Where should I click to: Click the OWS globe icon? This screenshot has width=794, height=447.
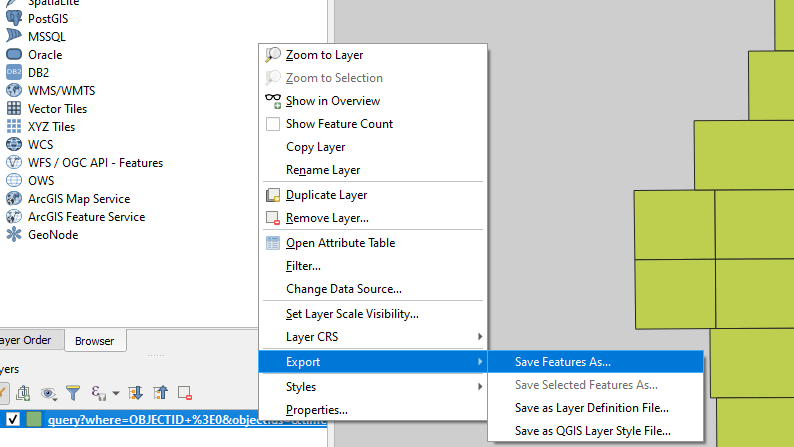(14, 180)
